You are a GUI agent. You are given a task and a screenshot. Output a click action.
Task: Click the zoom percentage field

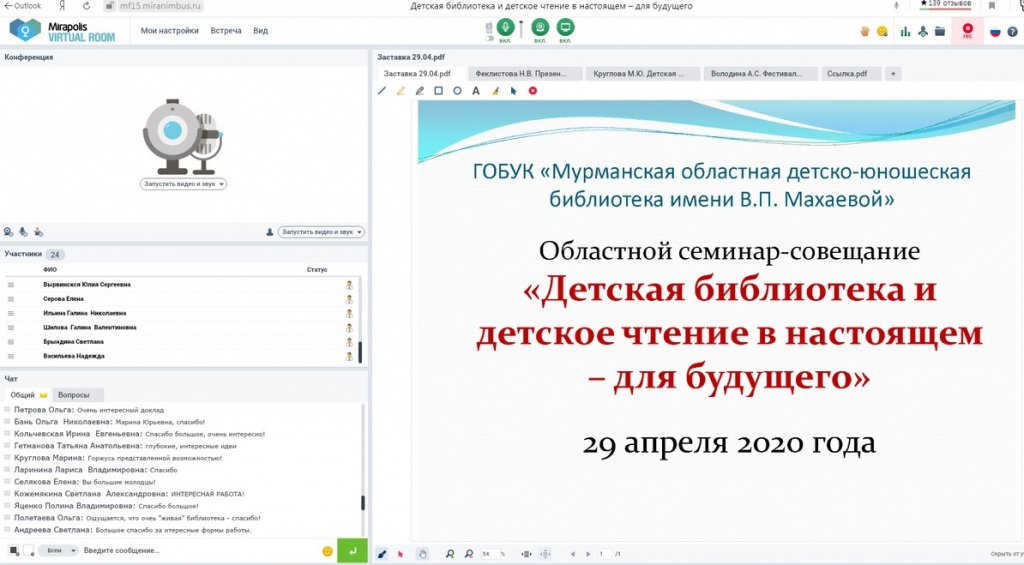tap(489, 554)
